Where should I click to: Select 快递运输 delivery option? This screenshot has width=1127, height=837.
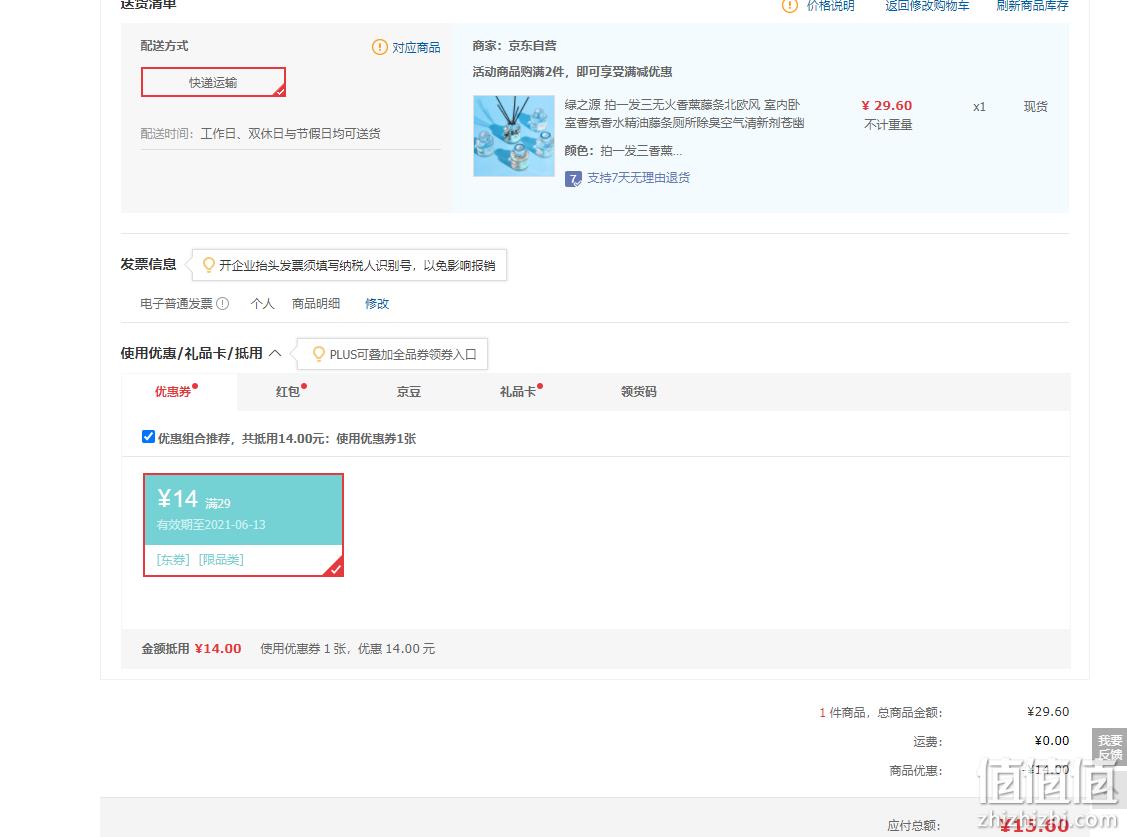pyautogui.click(x=213, y=83)
